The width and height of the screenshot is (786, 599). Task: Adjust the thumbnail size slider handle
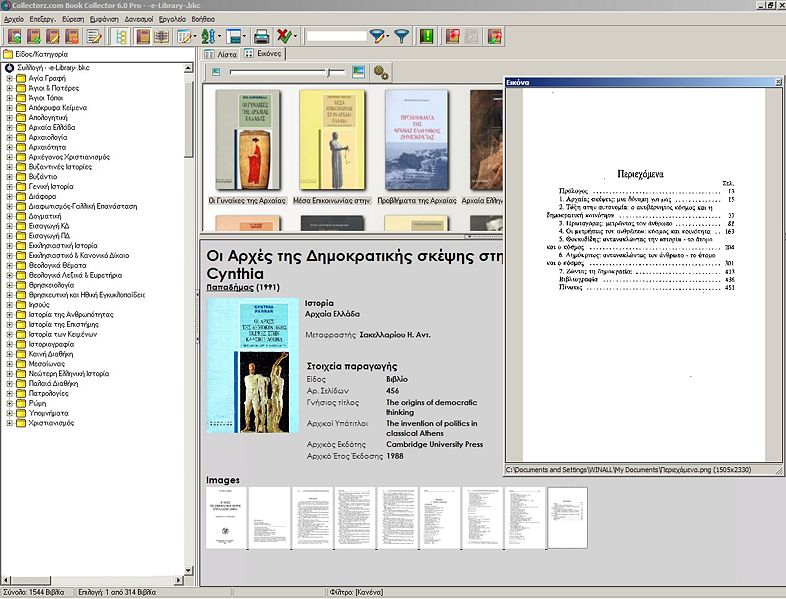[x=328, y=73]
